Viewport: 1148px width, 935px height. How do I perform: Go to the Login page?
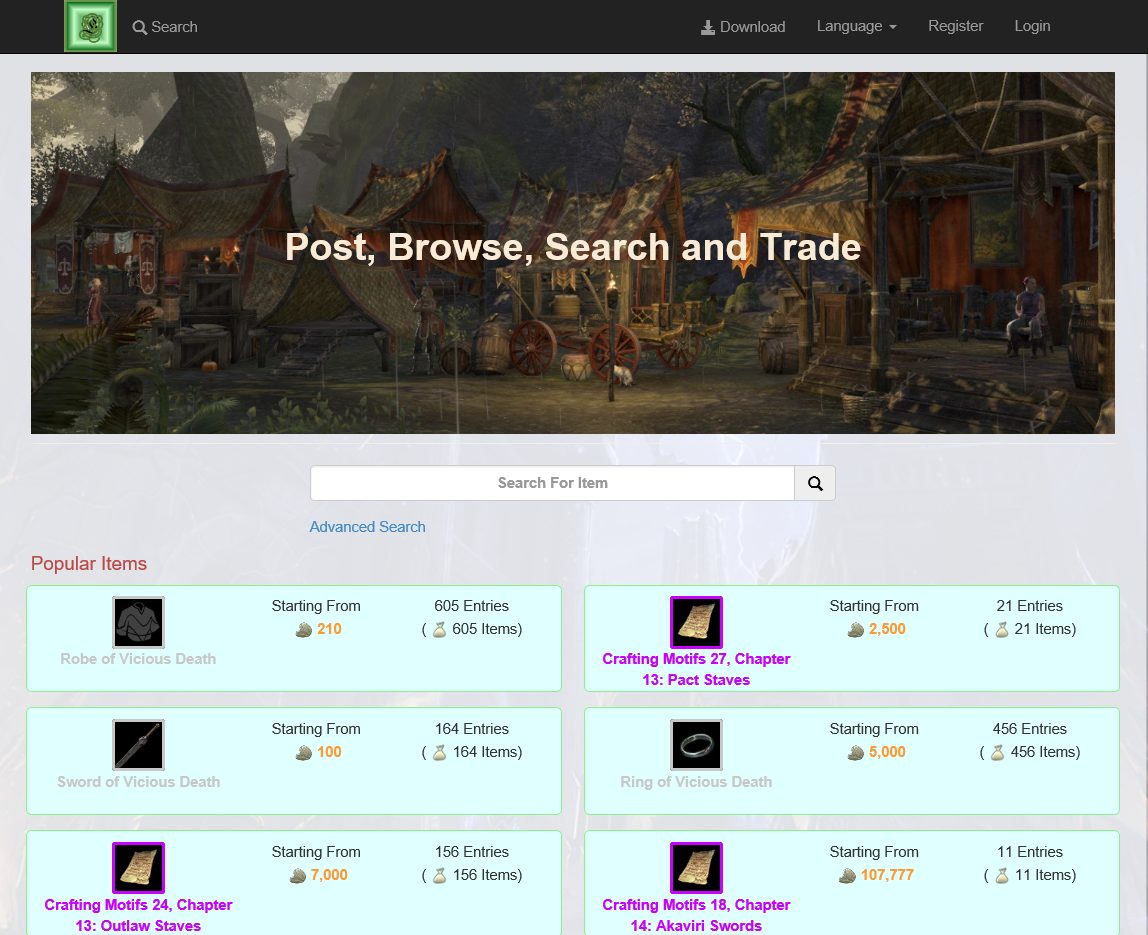tap(1032, 26)
